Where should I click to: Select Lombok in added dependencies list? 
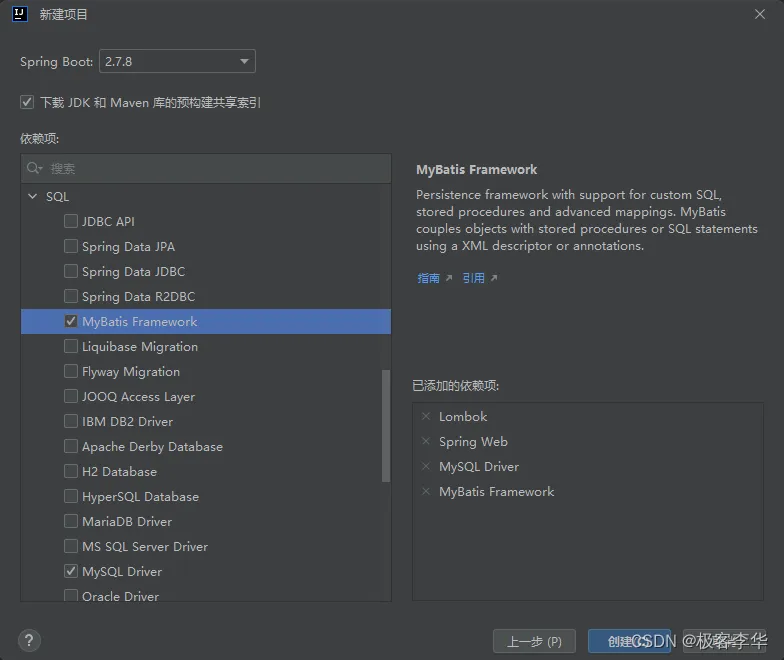(463, 416)
